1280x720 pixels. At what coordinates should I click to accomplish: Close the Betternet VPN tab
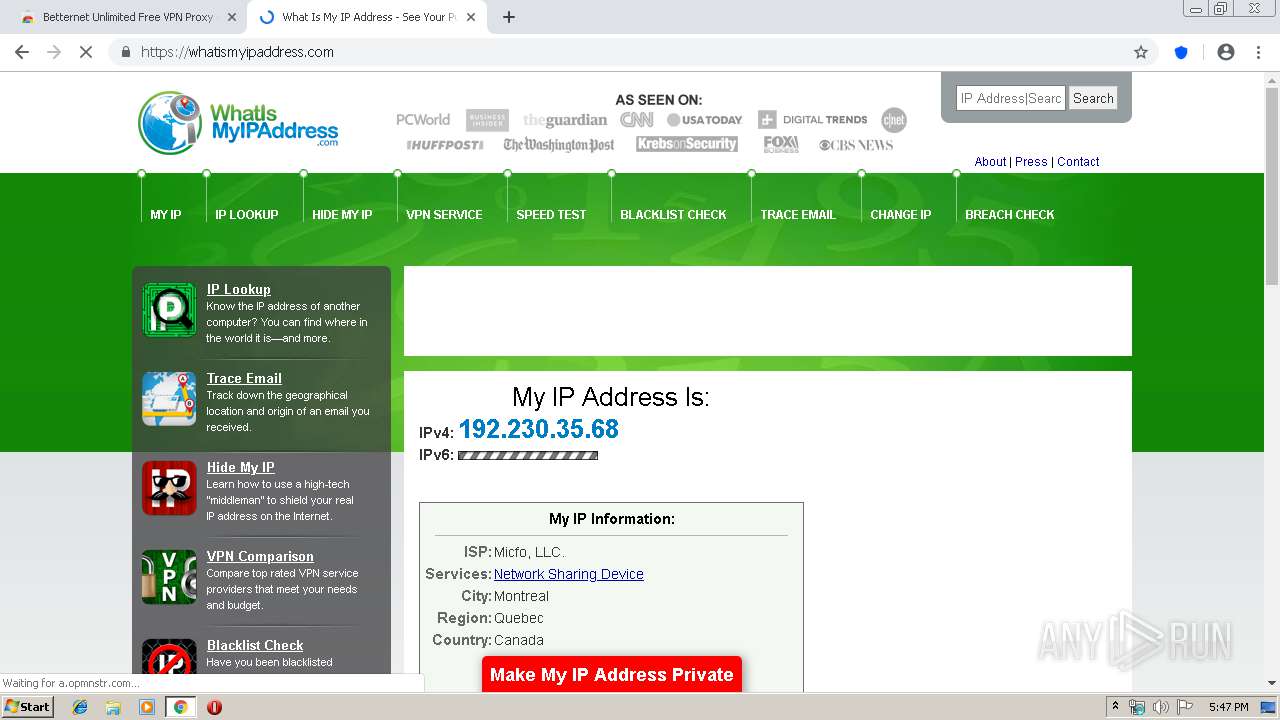coord(232,17)
